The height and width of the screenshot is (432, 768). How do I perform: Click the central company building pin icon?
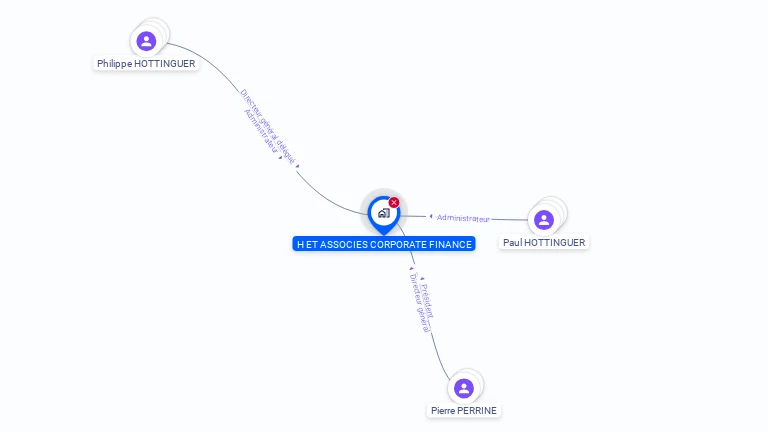(384, 214)
